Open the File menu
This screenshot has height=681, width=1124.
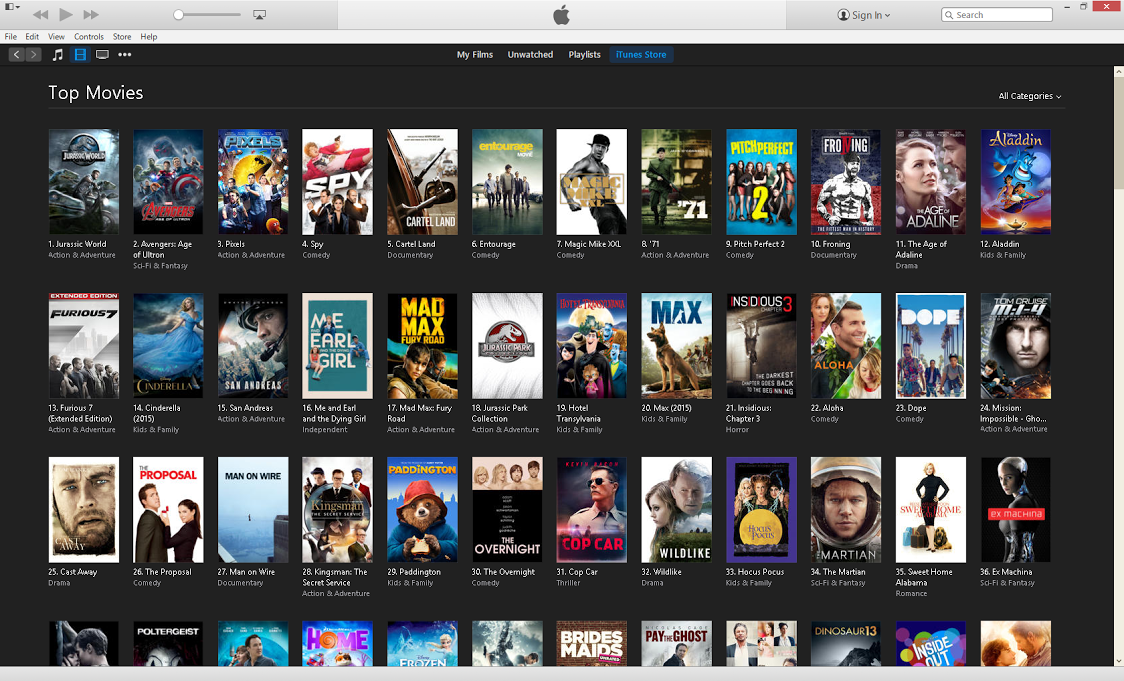coord(11,37)
